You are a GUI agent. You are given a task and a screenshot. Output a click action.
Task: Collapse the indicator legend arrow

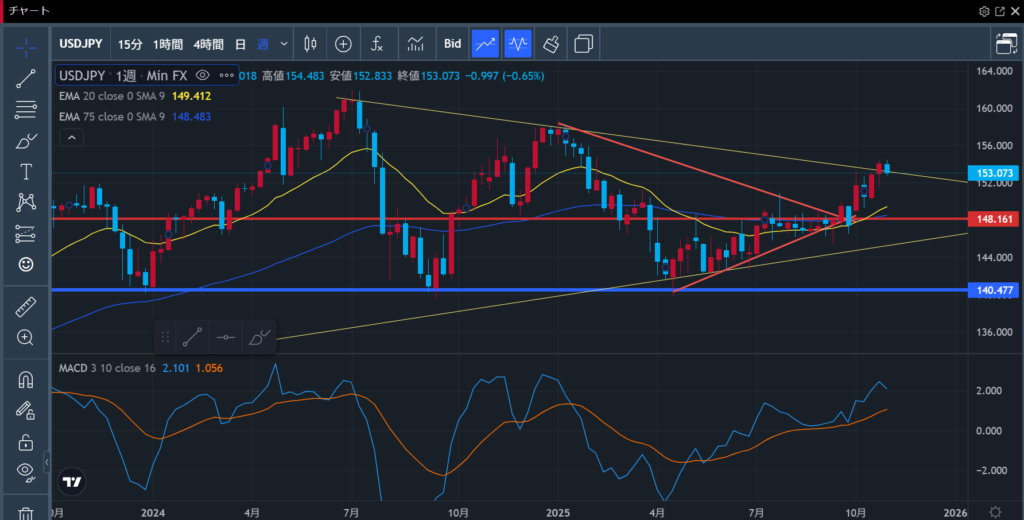pyautogui.click(x=71, y=136)
